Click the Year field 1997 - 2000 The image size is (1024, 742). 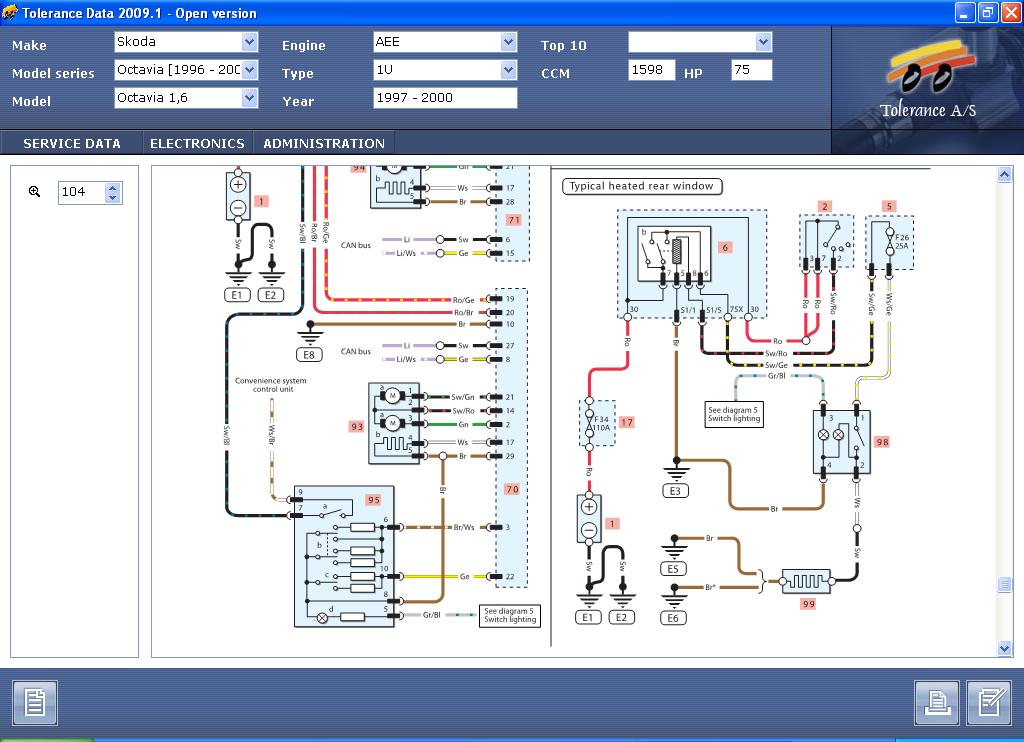pos(445,98)
